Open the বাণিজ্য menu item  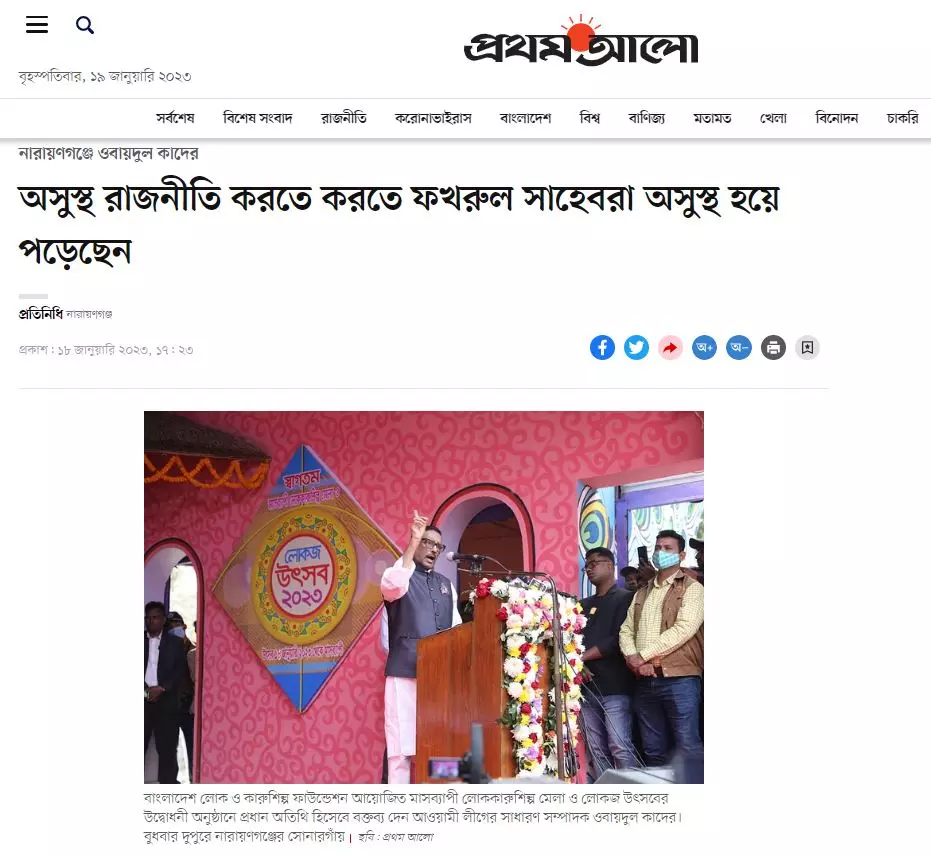coord(647,118)
